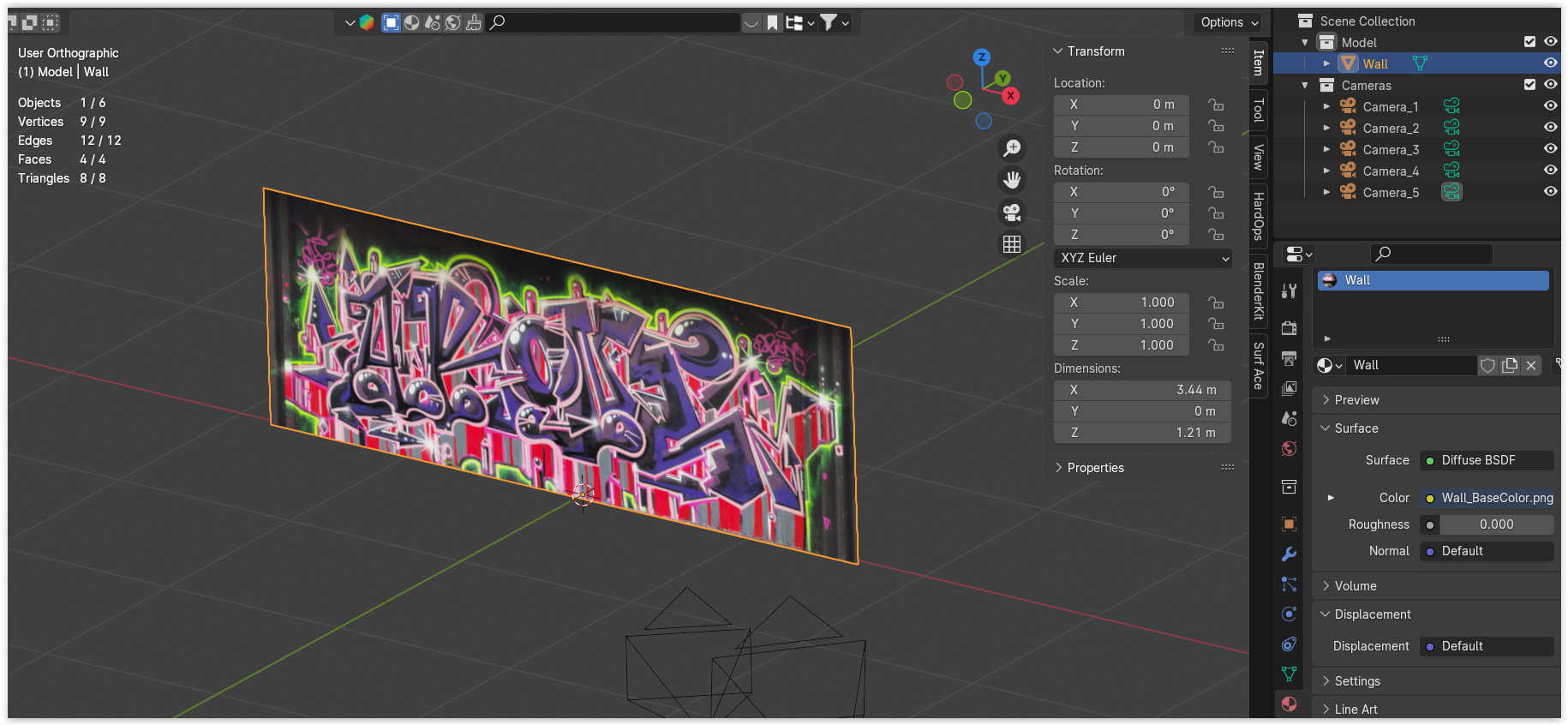Screen dimensions: 1568x725
Task: Hide Camera_5 using its eye icon
Action: tap(1550, 192)
